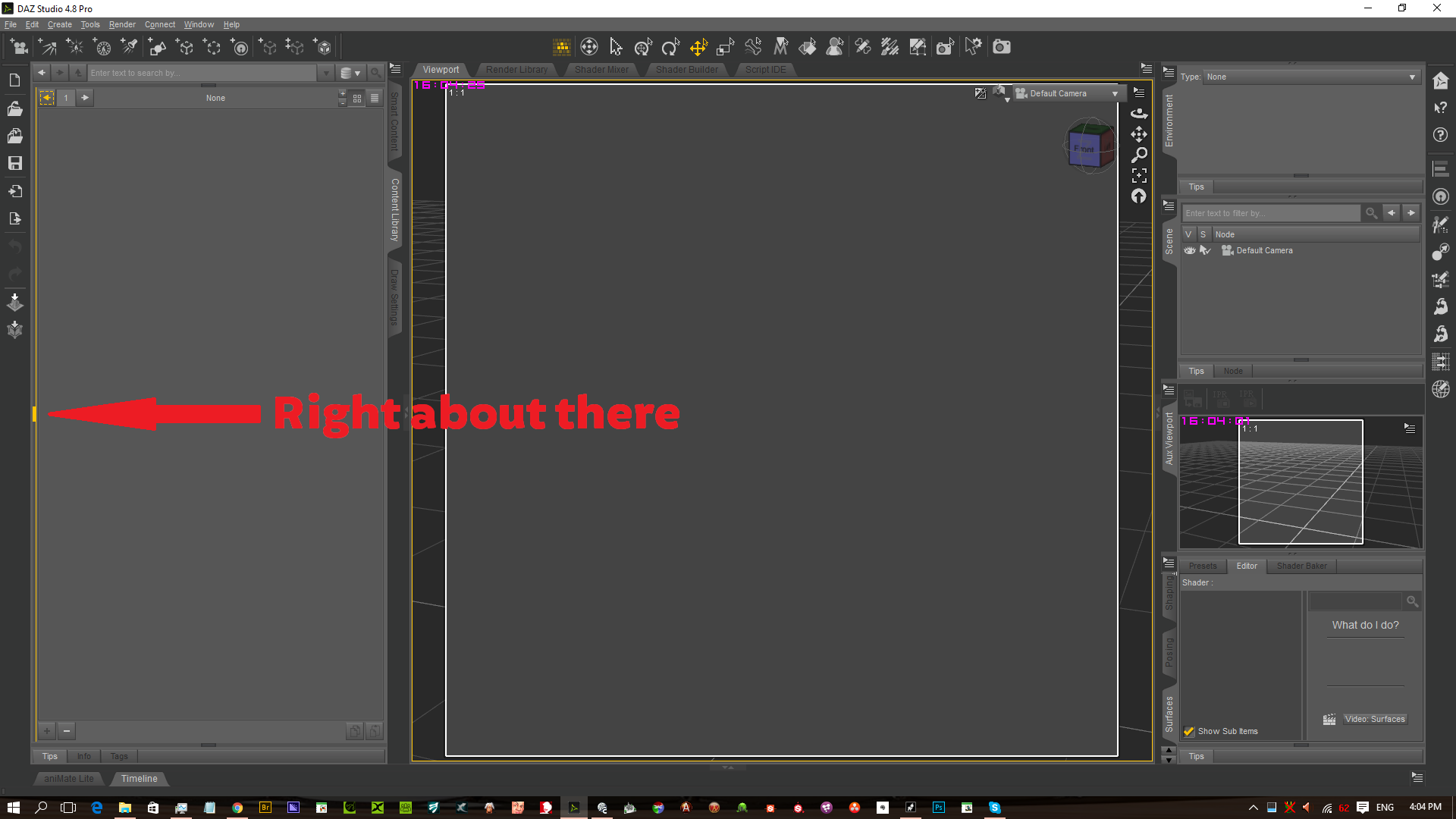Create a new primitive cube

pos(322,47)
